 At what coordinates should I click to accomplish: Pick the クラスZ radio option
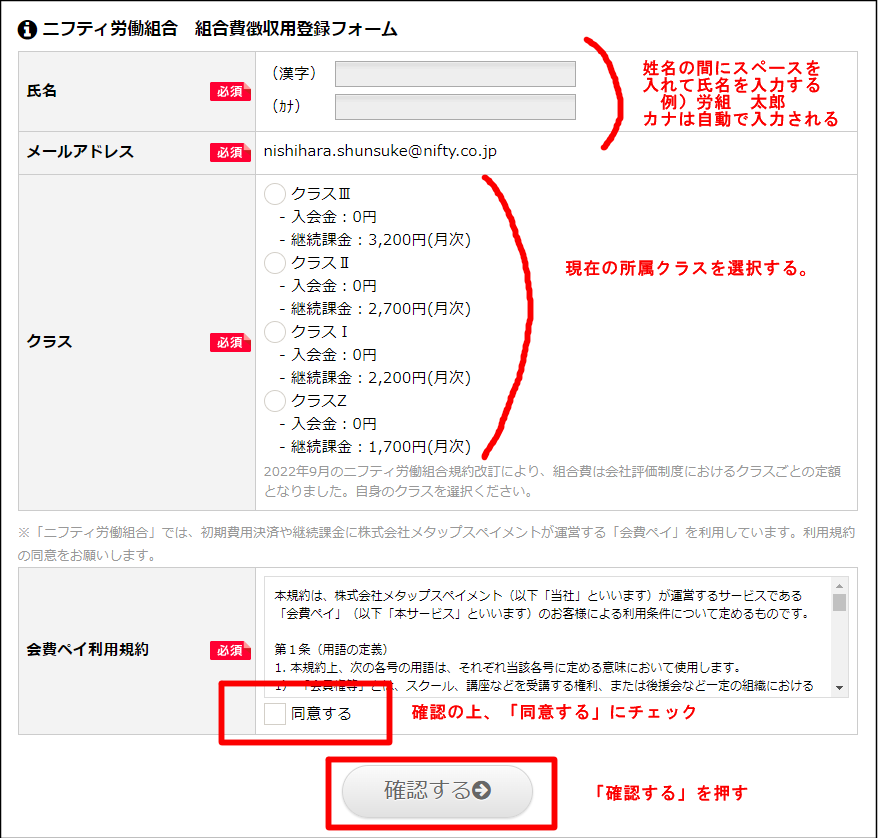pyautogui.click(x=275, y=401)
